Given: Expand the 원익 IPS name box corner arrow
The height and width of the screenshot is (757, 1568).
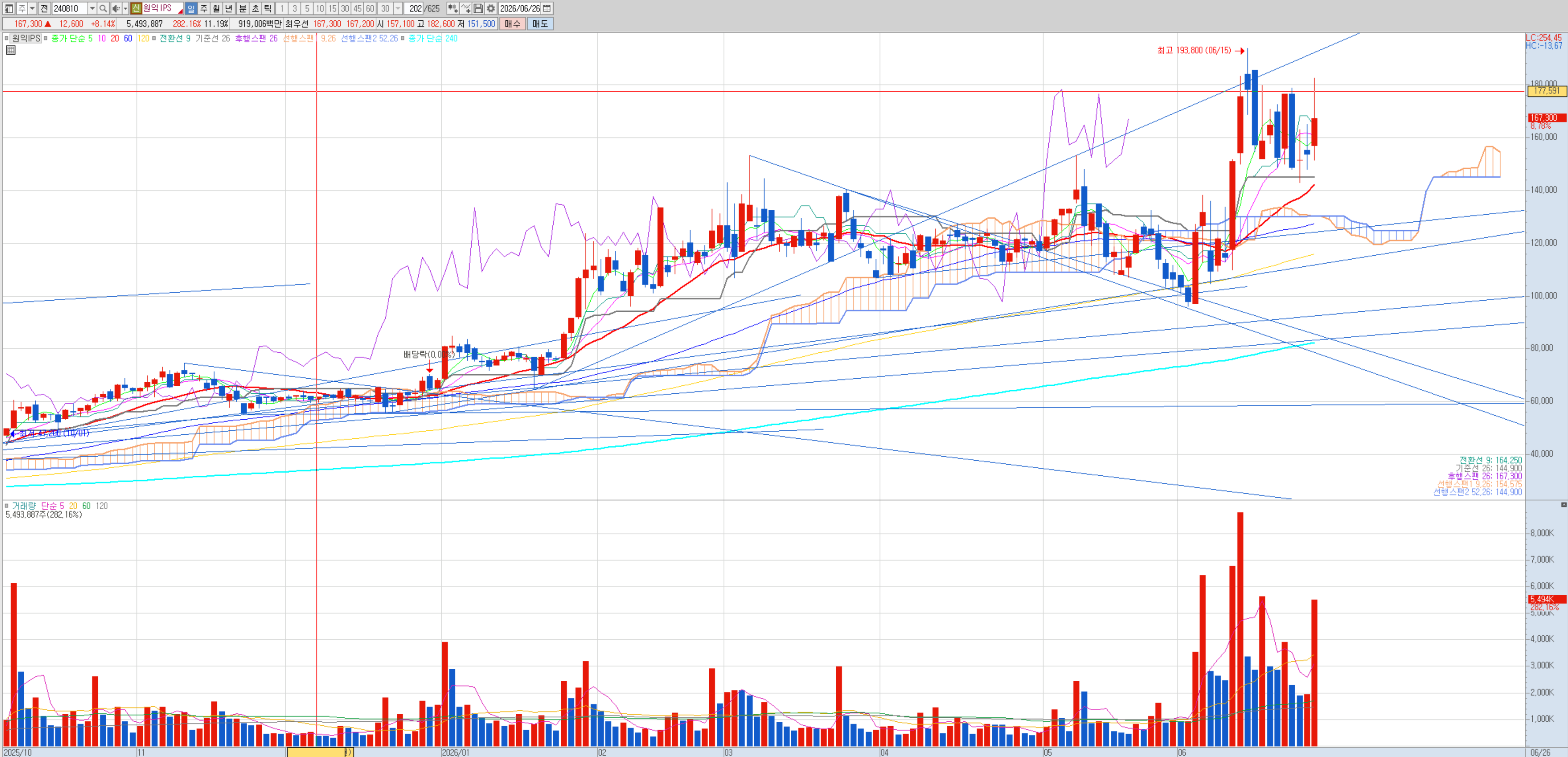Looking at the screenshot, I should (180, 11).
